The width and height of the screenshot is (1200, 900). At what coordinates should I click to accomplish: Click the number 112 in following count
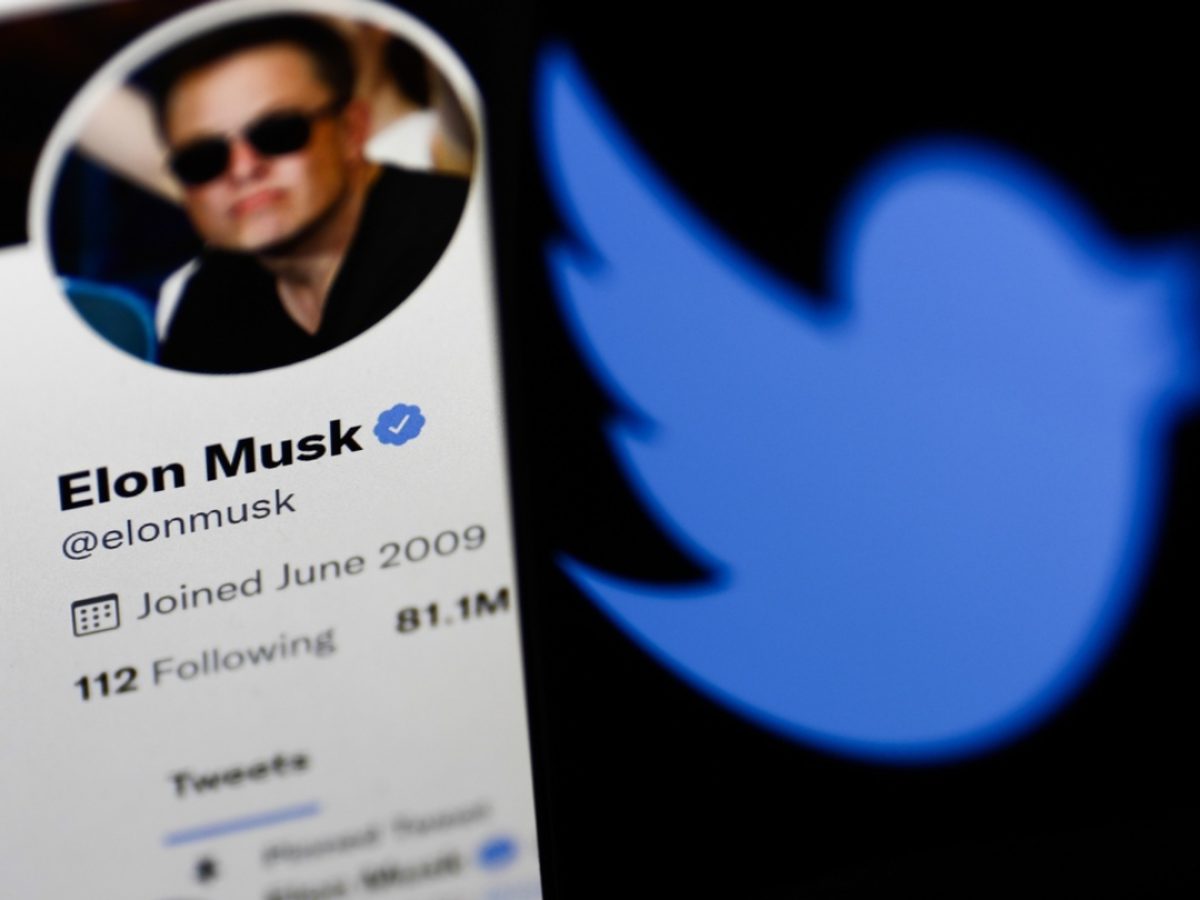click(106, 683)
